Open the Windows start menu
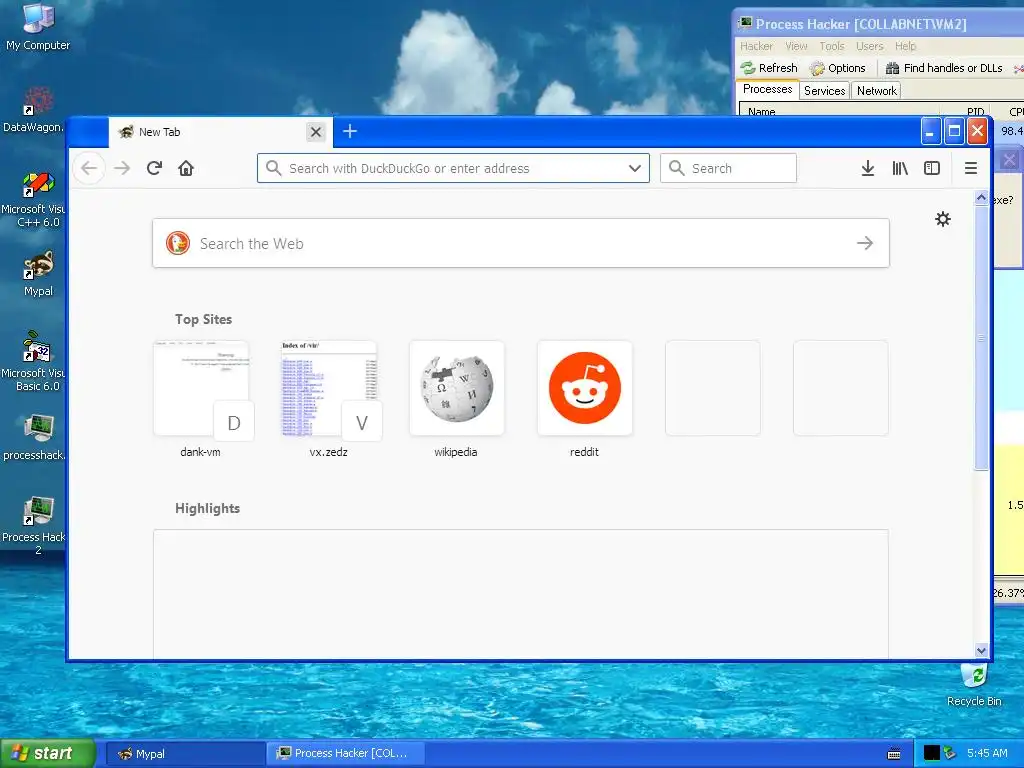The image size is (1024, 768). [x=47, y=753]
